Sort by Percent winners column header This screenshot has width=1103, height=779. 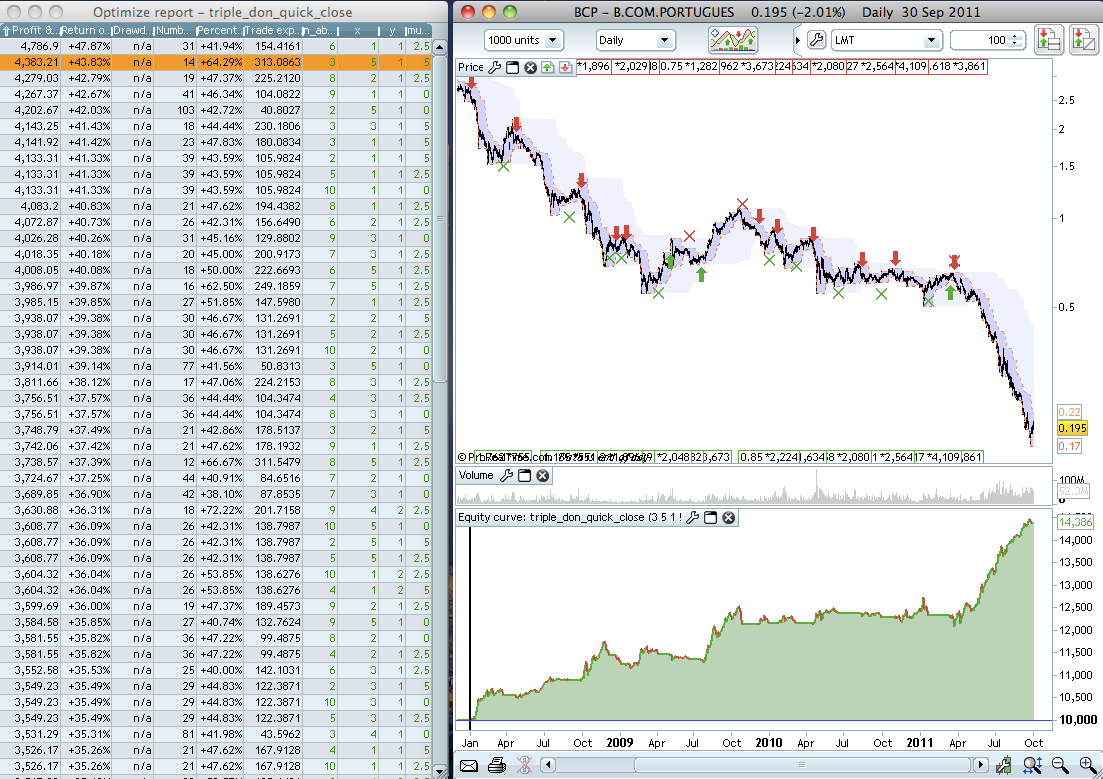tap(219, 30)
